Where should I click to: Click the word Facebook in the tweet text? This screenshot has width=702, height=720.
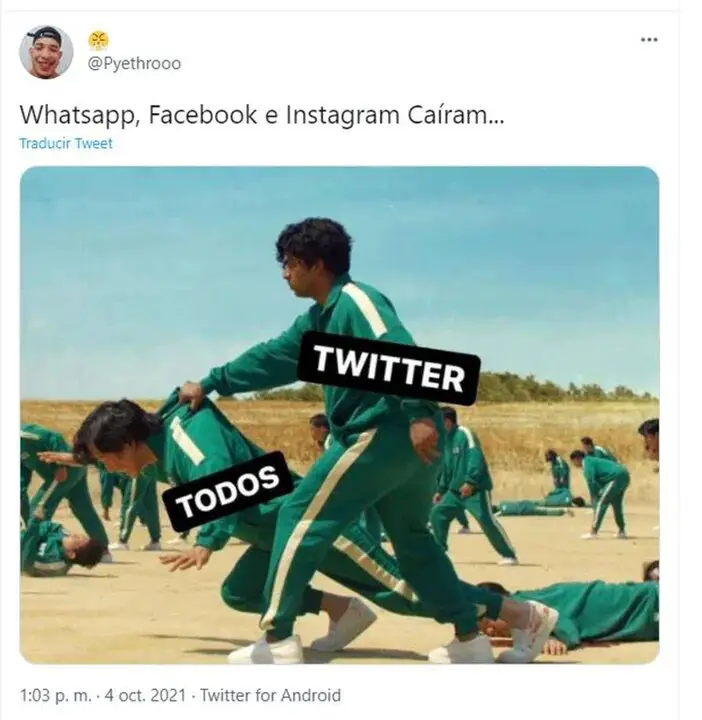coord(202,114)
